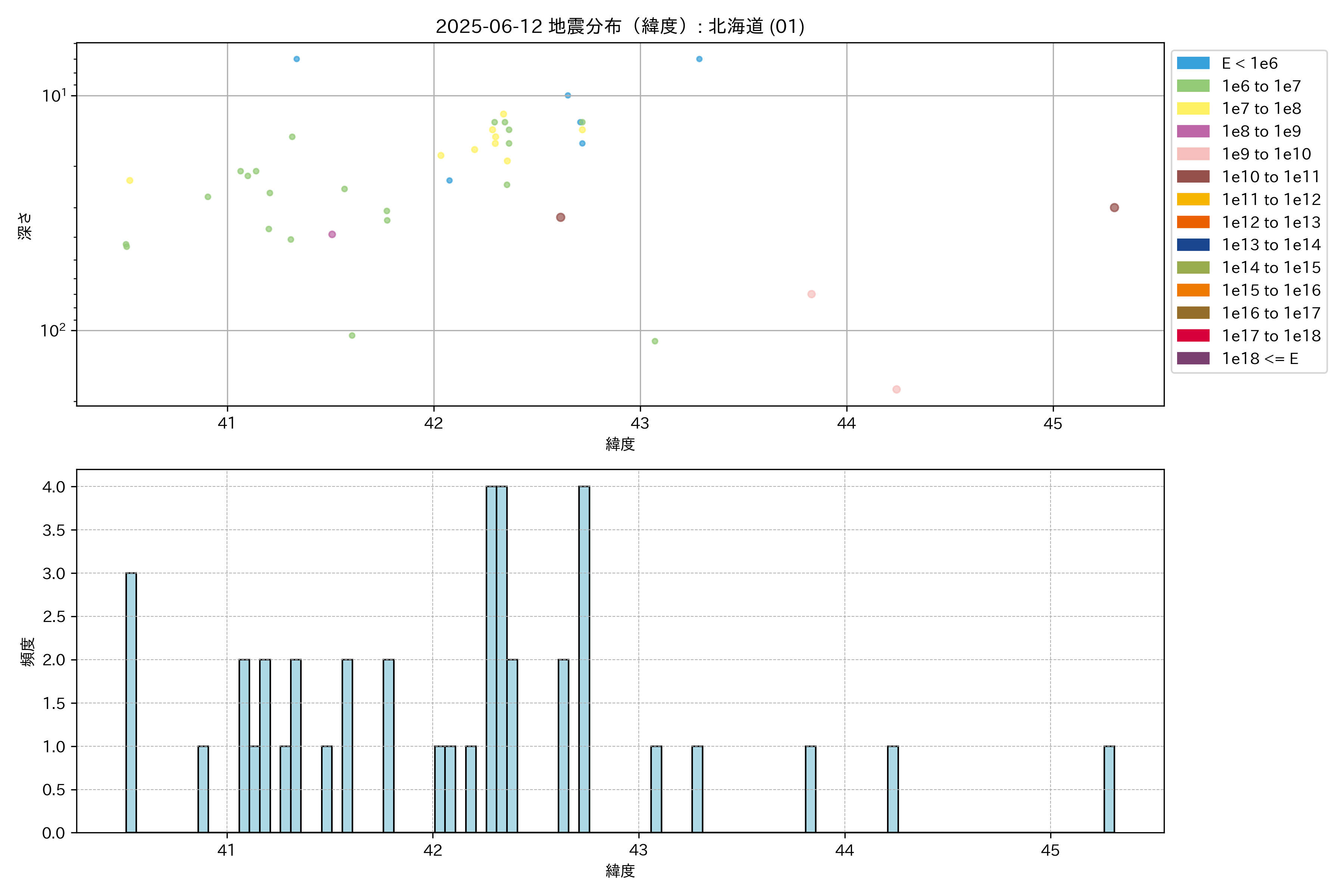Image resolution: width=1344 pixels, height=896 pixels.
Task: Click the brown 1e10 to 1e11 legend swatch
Action: [x=1192, y=177]
